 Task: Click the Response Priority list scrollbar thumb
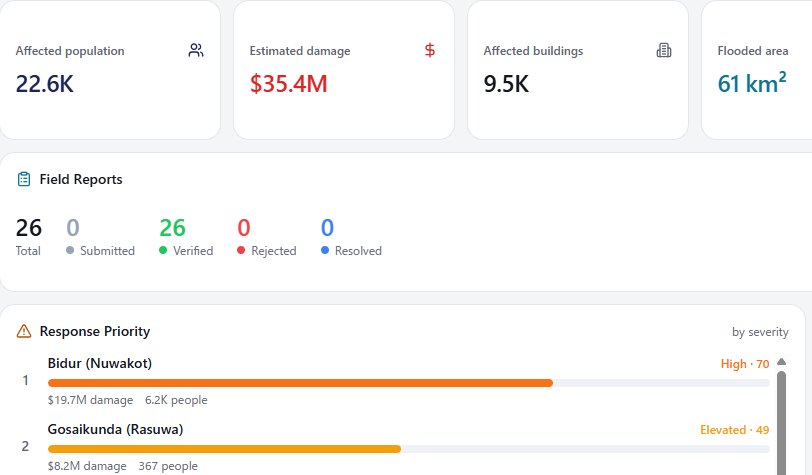[781, 423]
